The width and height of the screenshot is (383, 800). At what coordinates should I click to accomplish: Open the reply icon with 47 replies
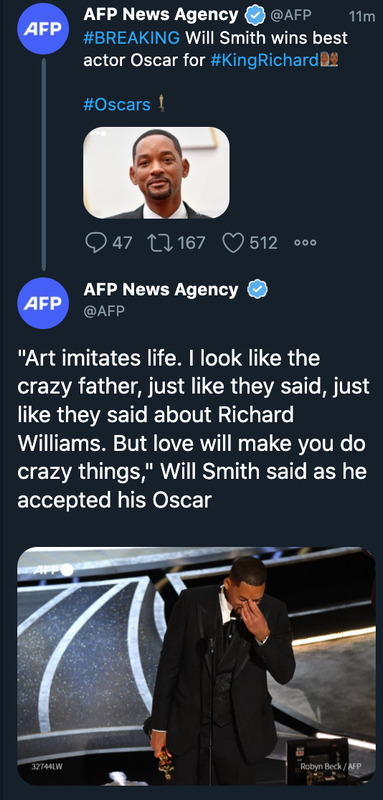pyautogui.click(x=95, y=243)
